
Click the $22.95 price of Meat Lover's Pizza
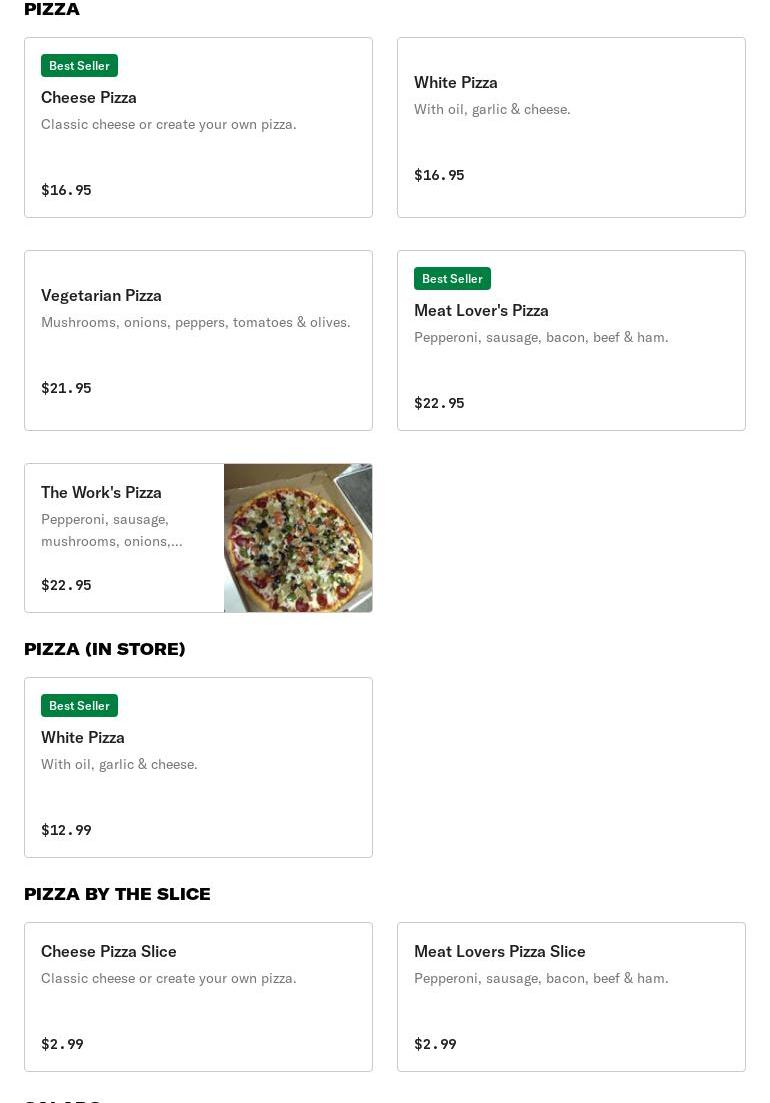[439, 403]
